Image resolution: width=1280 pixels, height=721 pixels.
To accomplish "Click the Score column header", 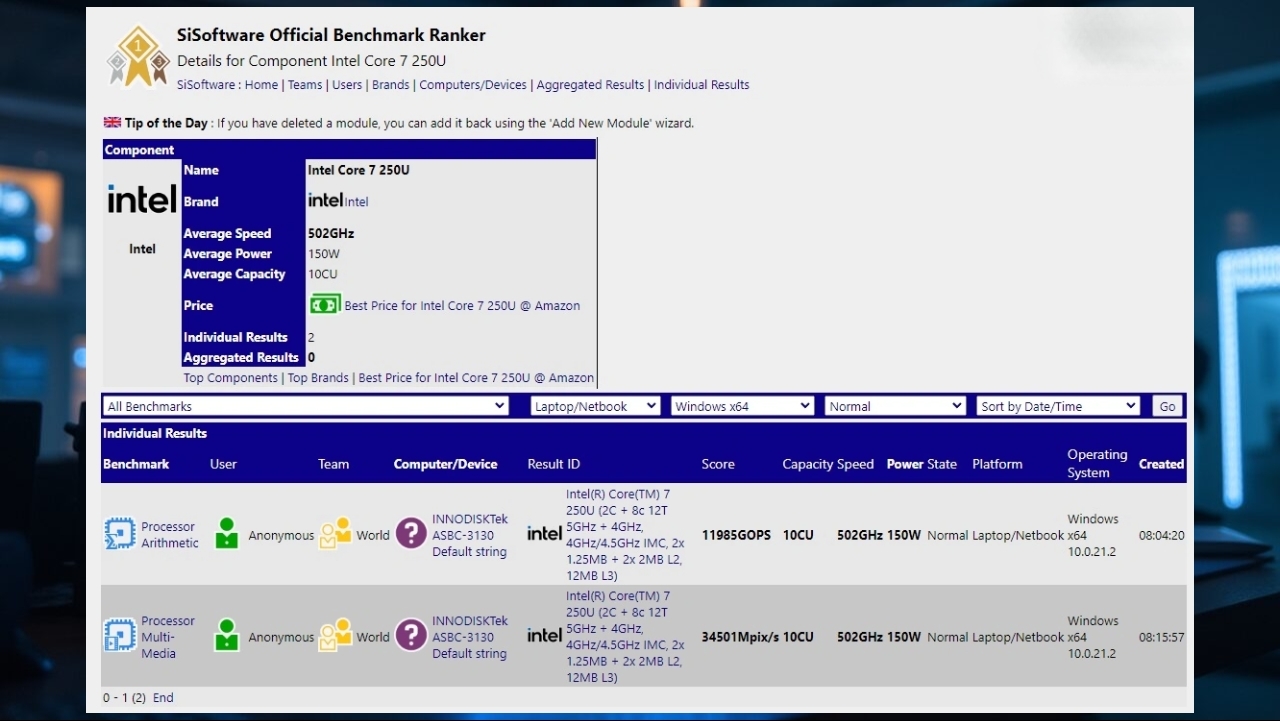I will pyautogui.click(x=718, y=464).
